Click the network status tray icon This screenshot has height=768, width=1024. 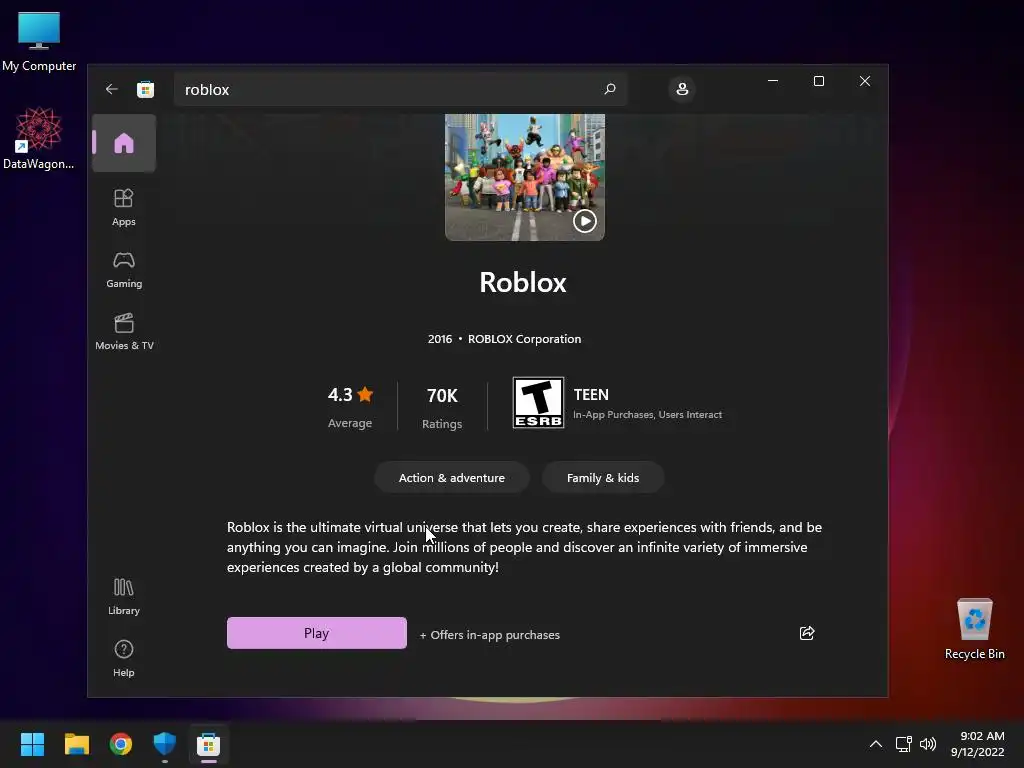904,744
